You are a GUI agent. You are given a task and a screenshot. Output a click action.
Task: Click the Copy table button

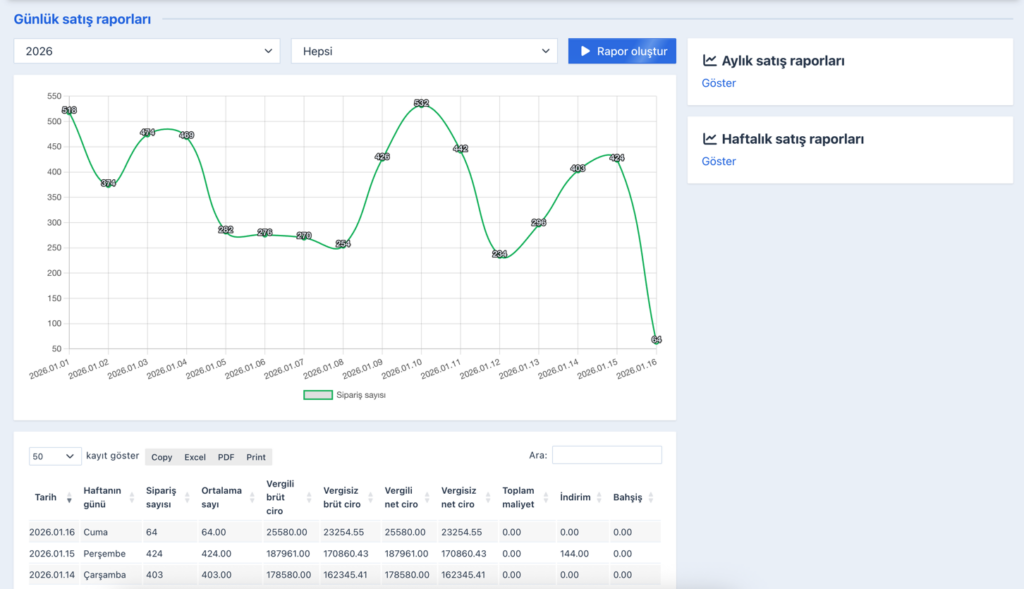click(x=161, y=457)
